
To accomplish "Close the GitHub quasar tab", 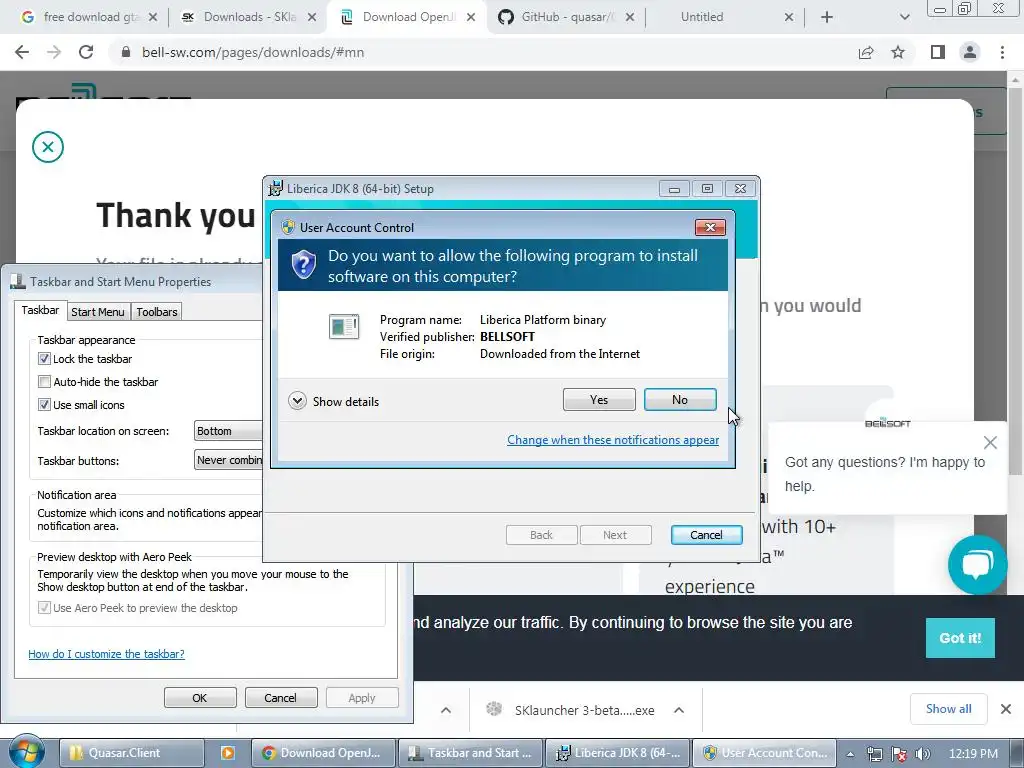I will click(630, 17).
